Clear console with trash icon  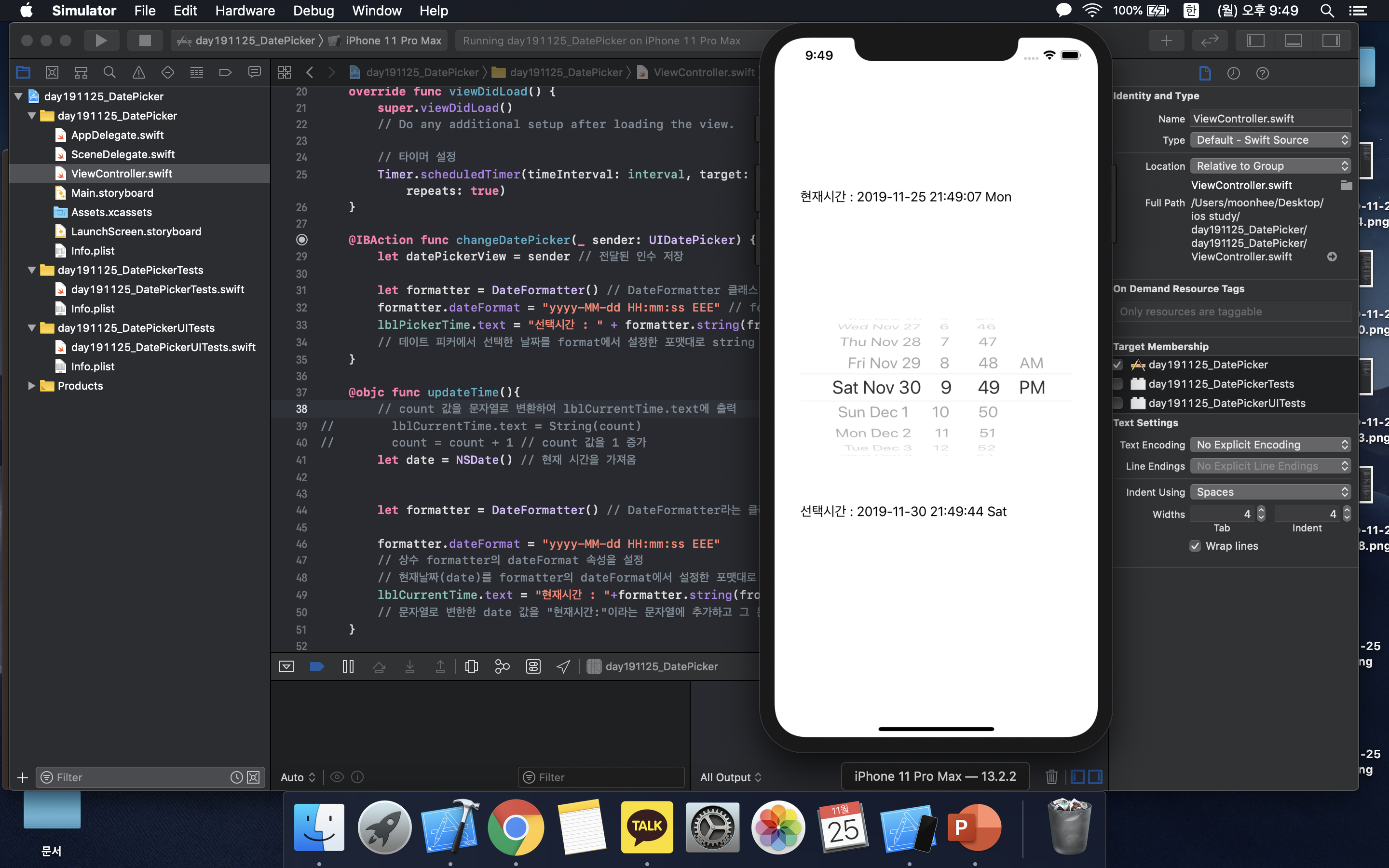[x=1051, y=777]
